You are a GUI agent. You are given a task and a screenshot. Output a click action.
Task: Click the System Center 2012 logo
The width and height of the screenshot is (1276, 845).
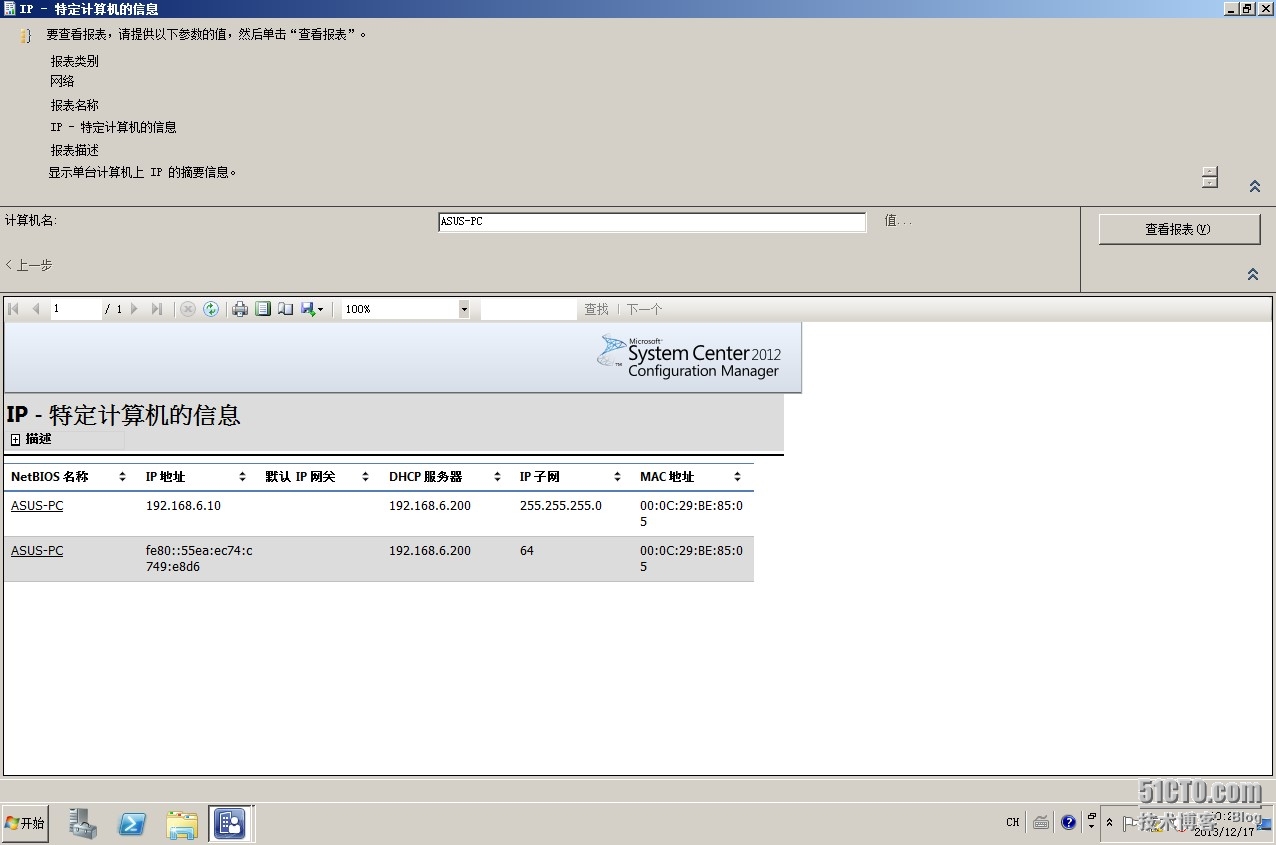coord(689,357)
